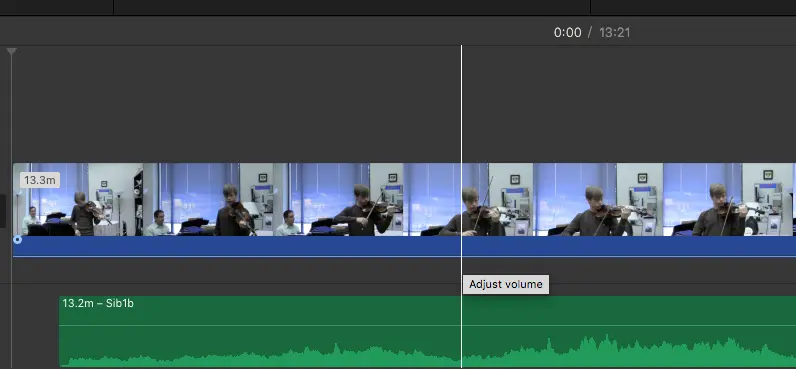
Task: Click the Adjust volume tooltip
Action: click(x=506, y=284)
